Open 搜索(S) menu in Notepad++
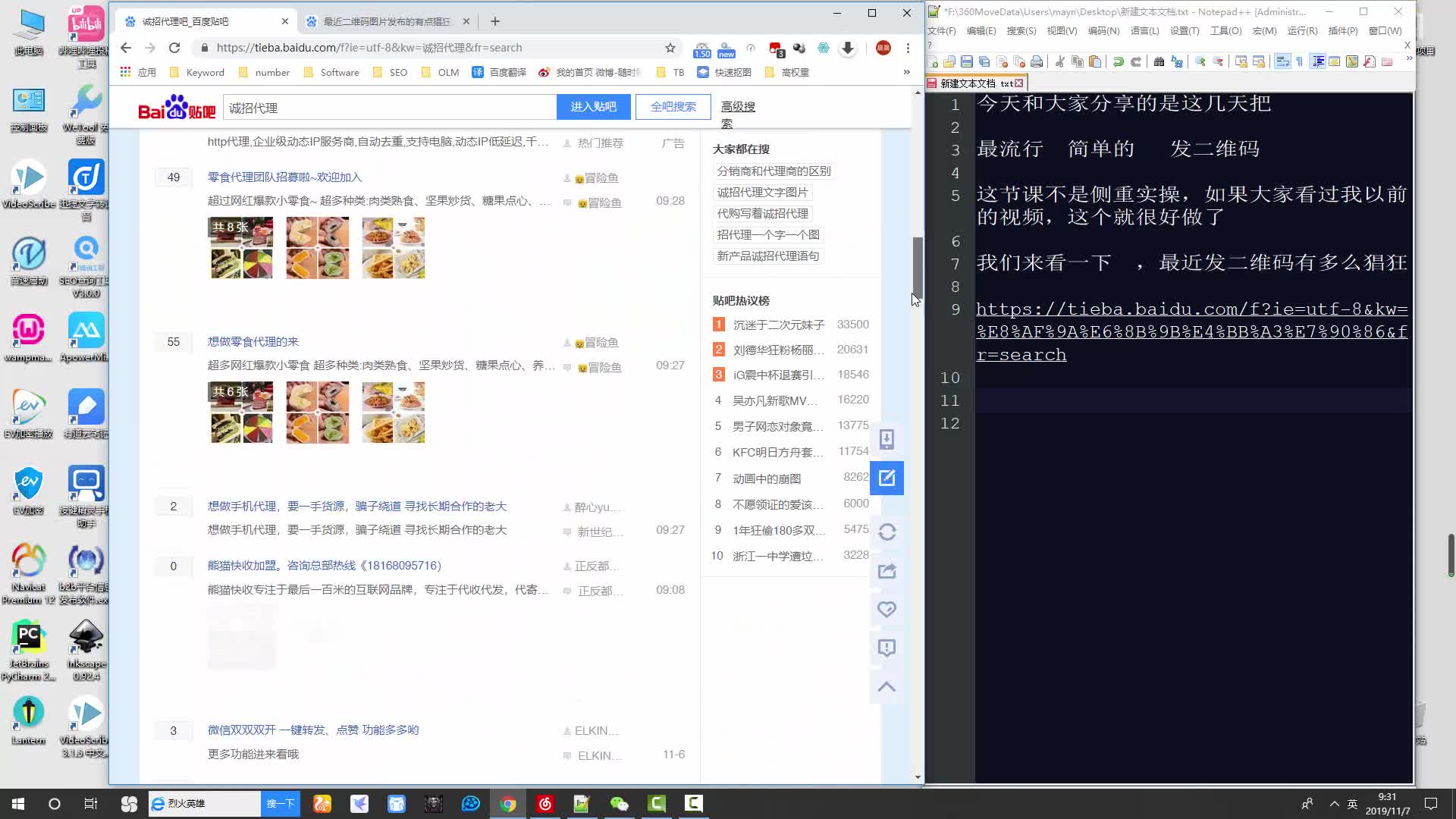 click(1021, 31)
